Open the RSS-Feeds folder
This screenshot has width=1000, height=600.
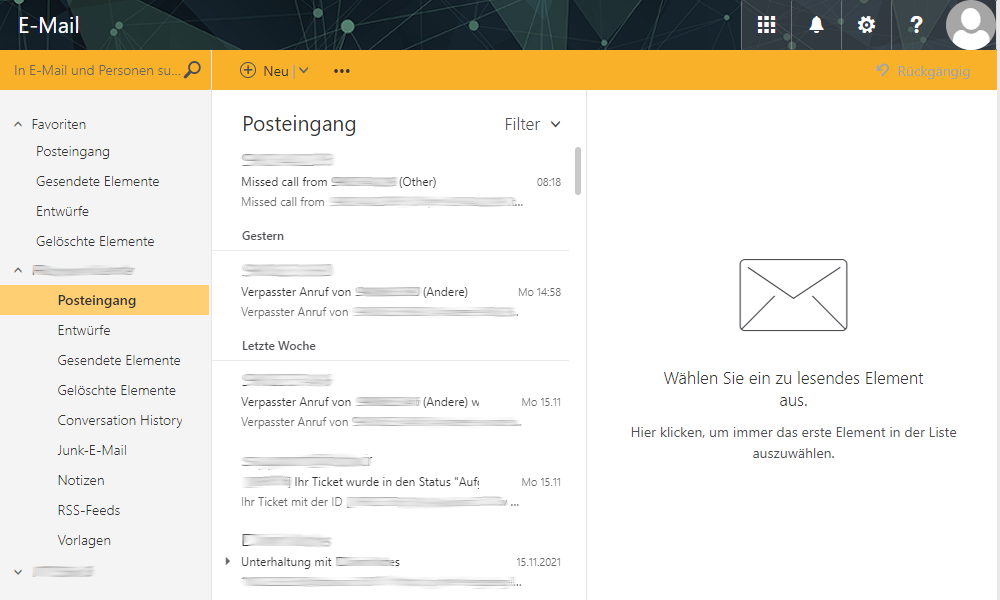89,510
